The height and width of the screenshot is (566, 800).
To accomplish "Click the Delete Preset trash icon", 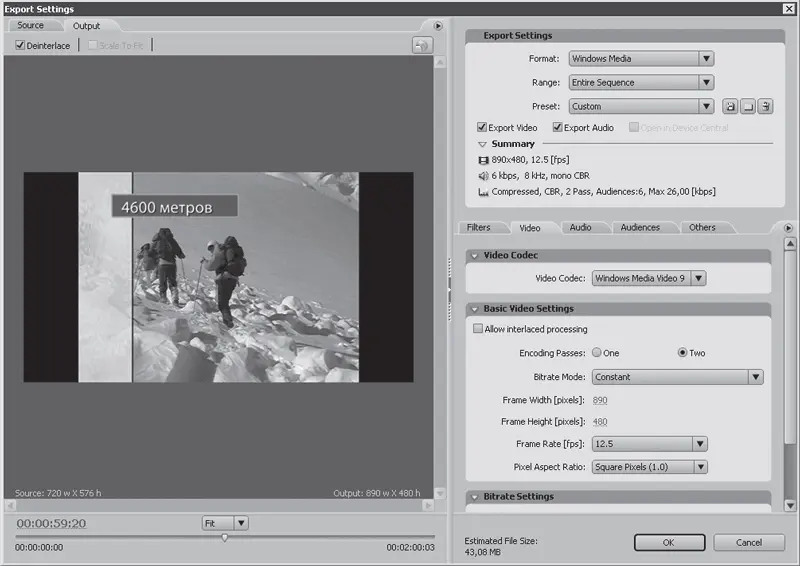I will click(765, 106).
